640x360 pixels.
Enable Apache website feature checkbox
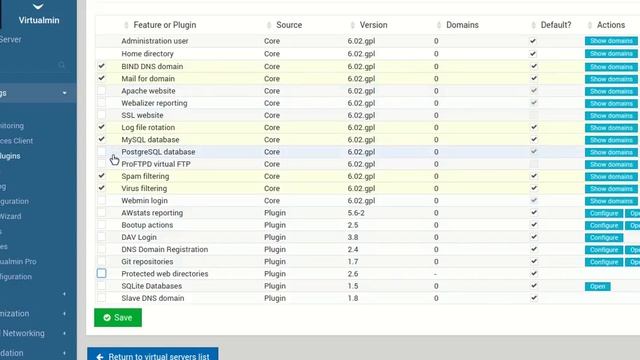[101, 91]
